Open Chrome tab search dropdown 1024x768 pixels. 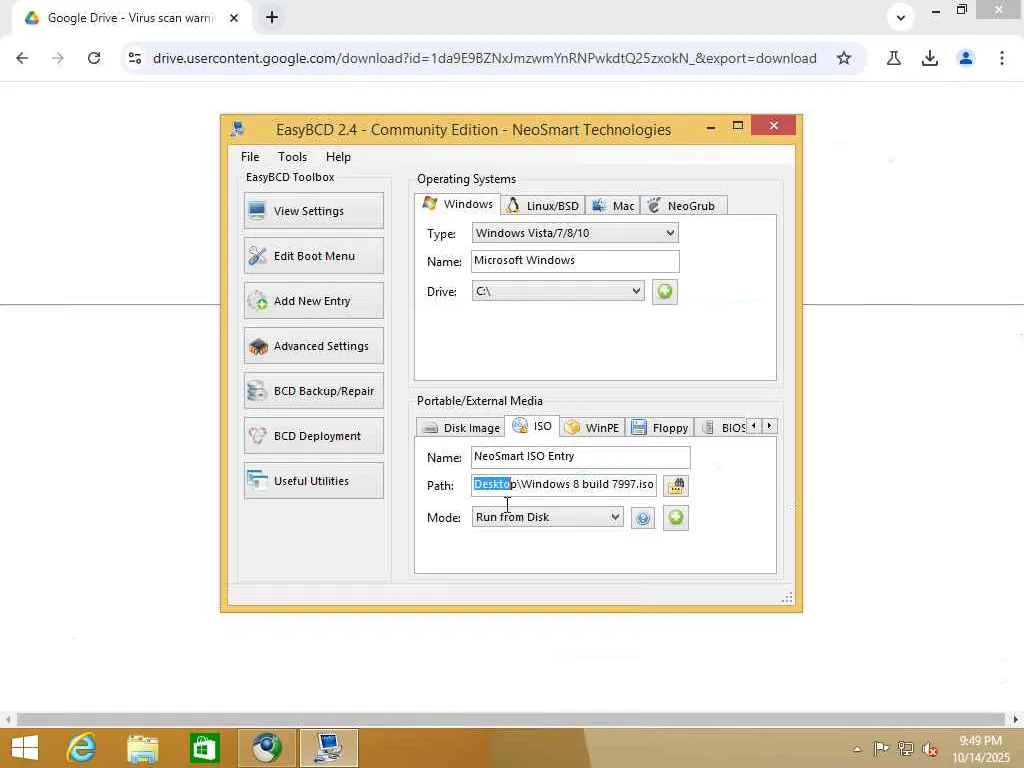901,18
